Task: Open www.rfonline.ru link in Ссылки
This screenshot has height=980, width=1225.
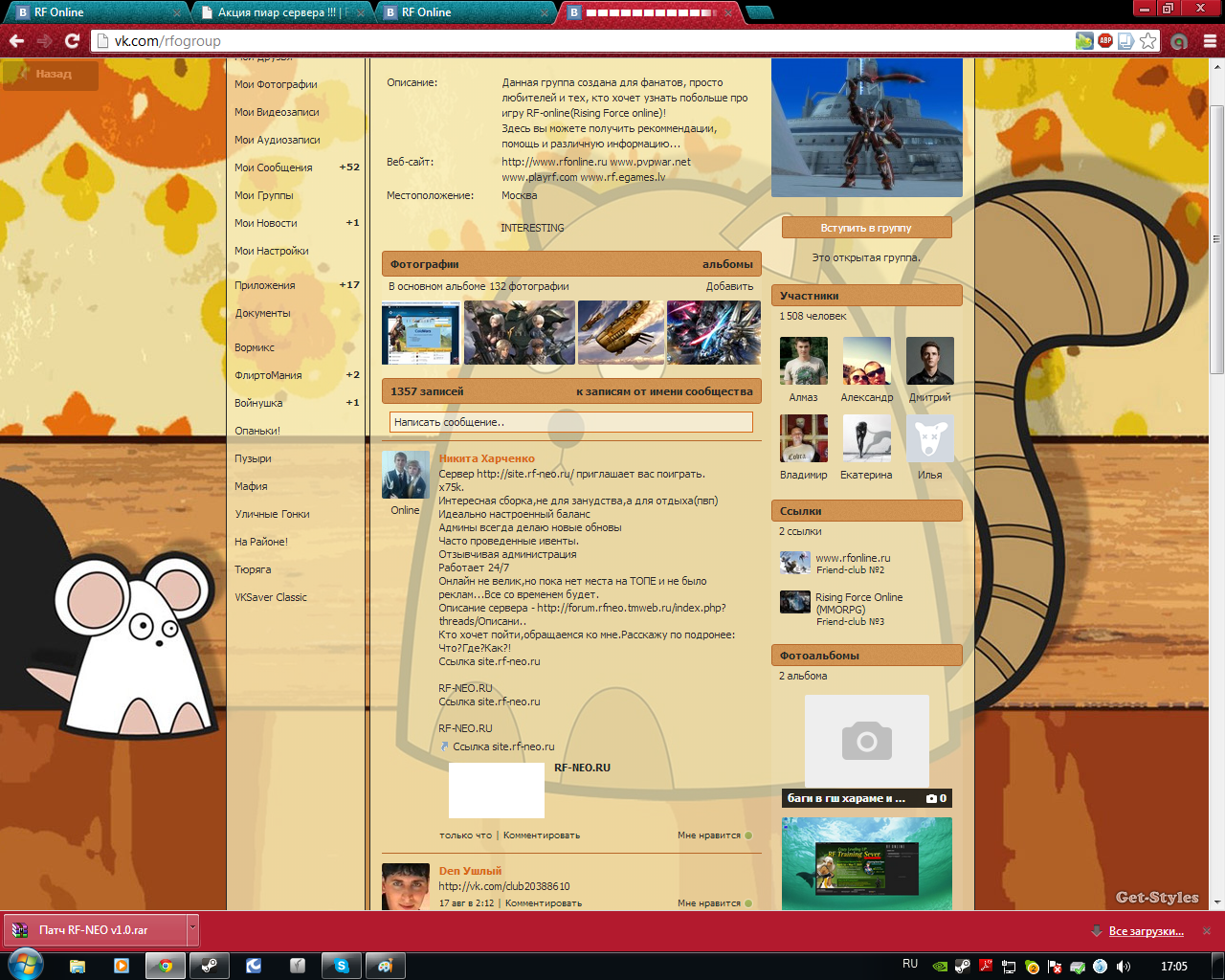Action: (853, 558)
